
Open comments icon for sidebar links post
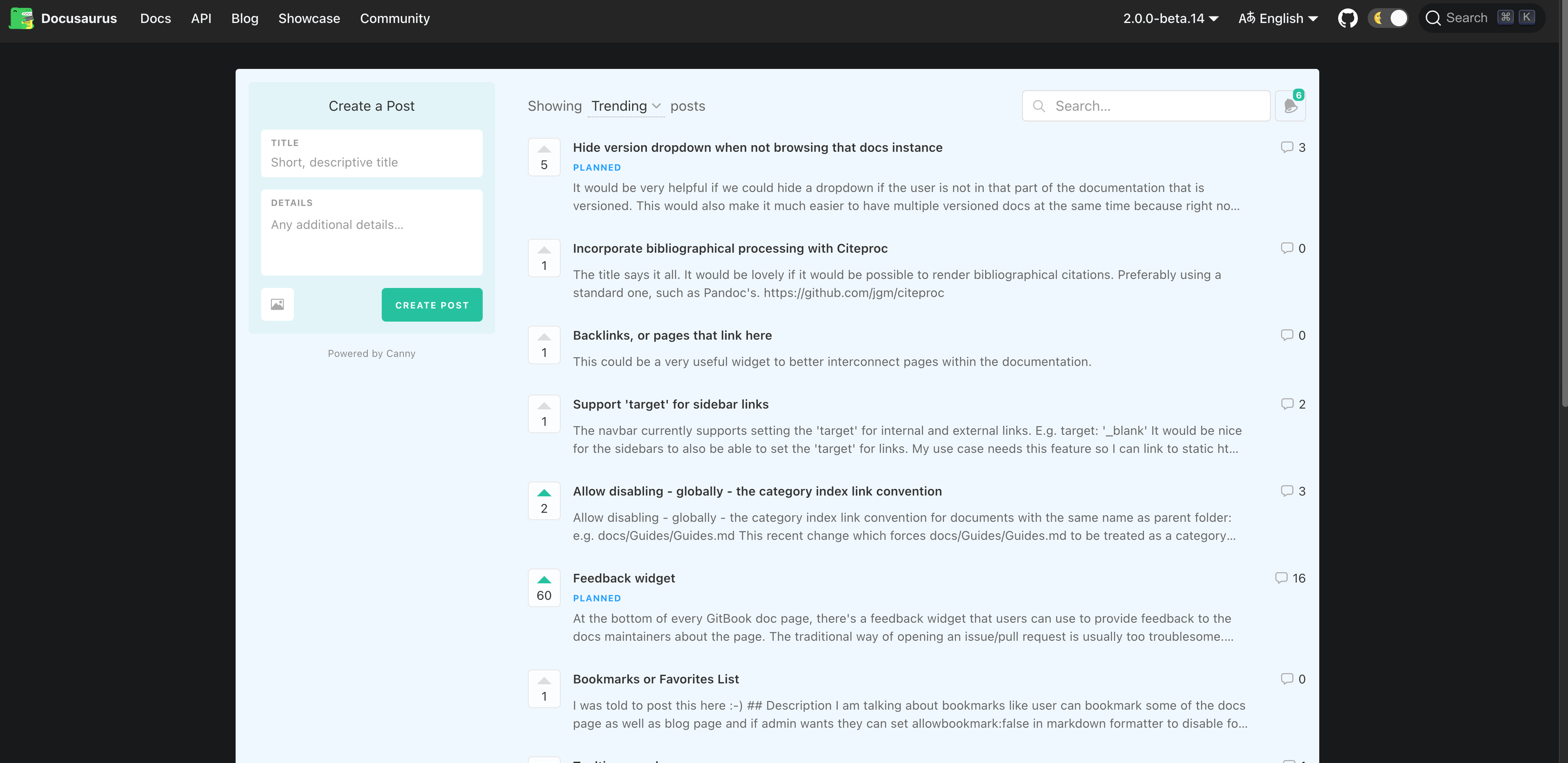tap(1287, 404)
